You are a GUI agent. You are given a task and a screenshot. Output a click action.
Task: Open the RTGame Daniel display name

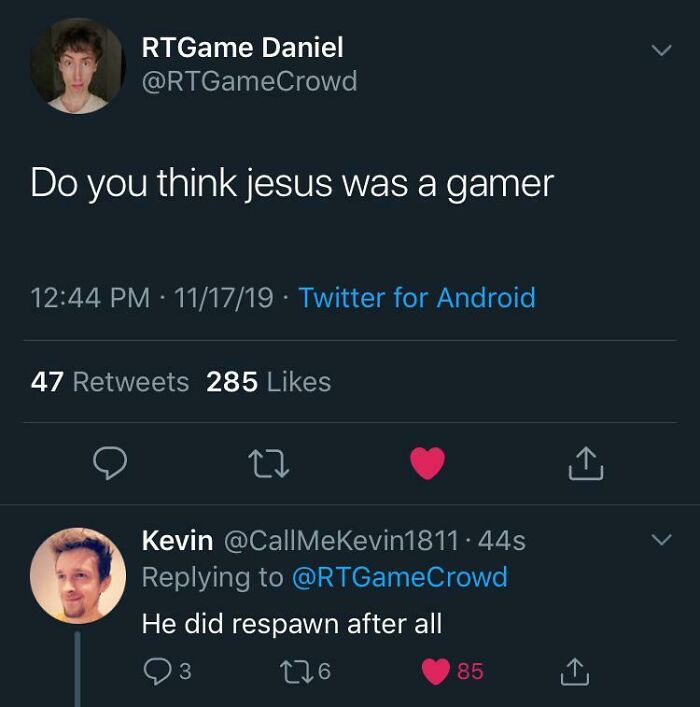coord(242,47)
